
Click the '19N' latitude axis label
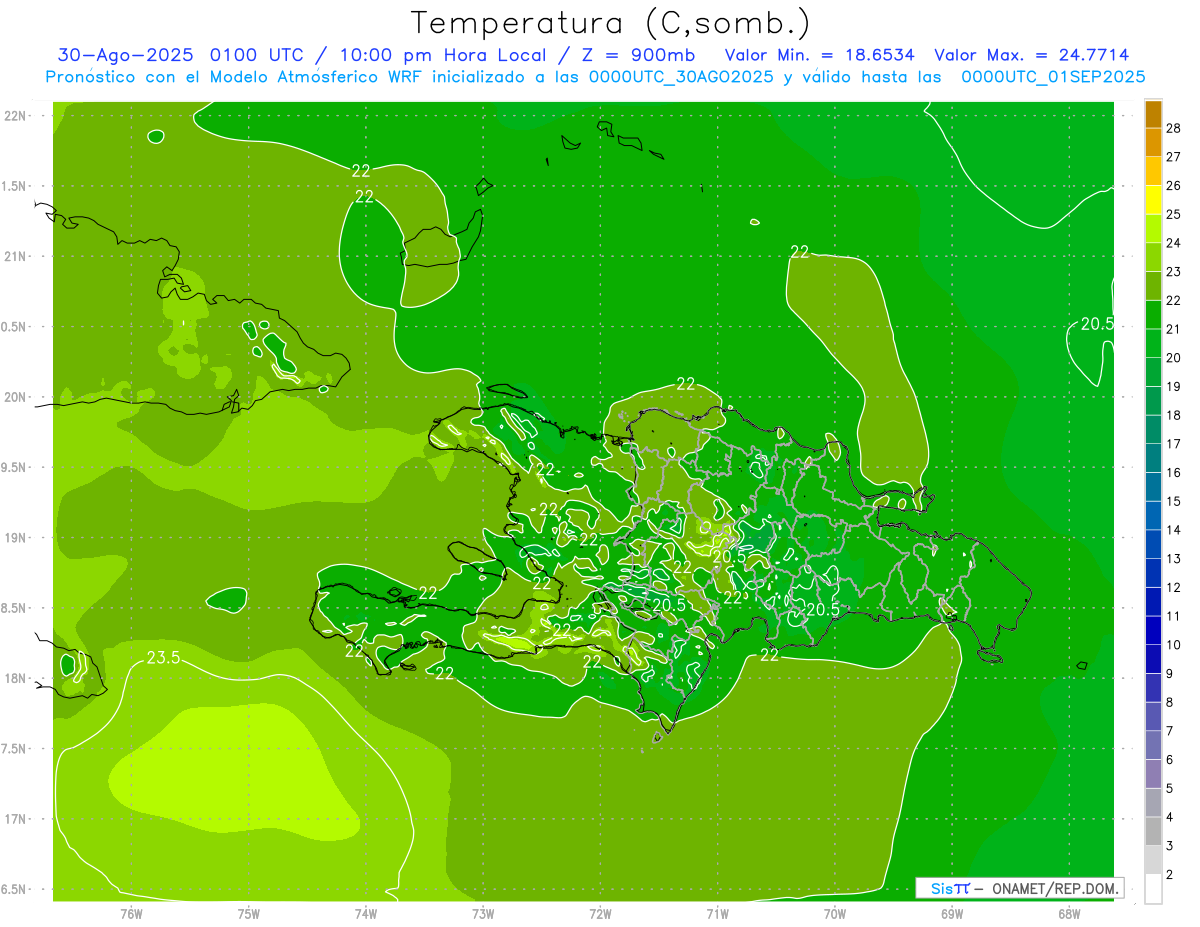point(15,537)
